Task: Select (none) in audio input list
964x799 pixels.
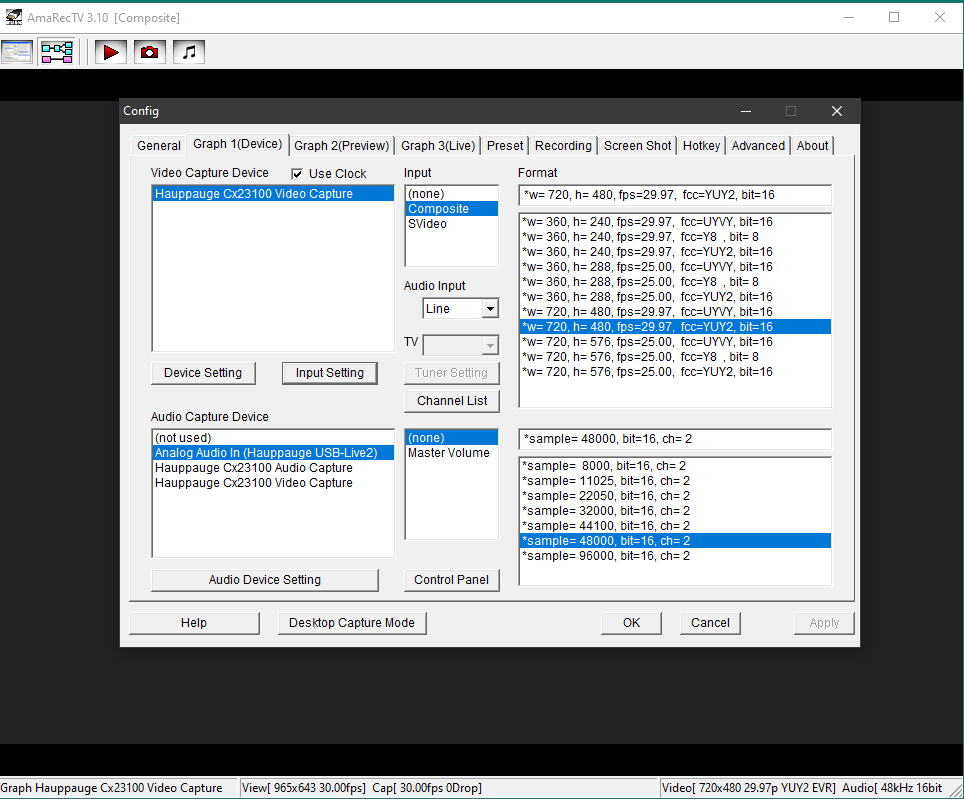Action: 451,438
